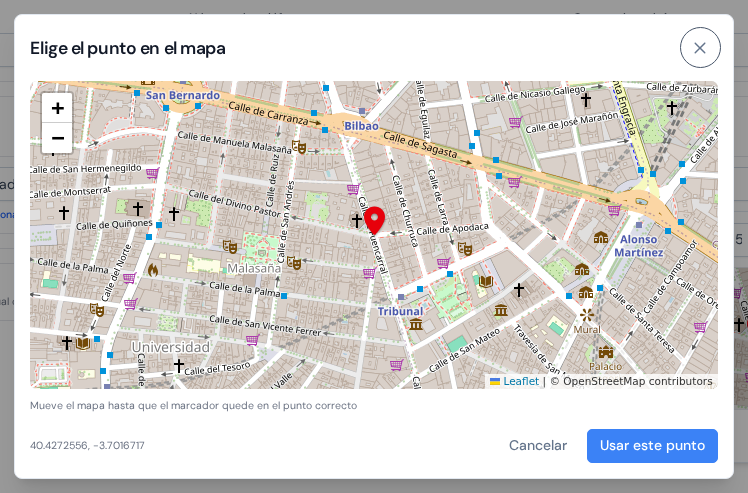
Task: Click gallery icon above Alonso Martínez label
Action: 601,237
